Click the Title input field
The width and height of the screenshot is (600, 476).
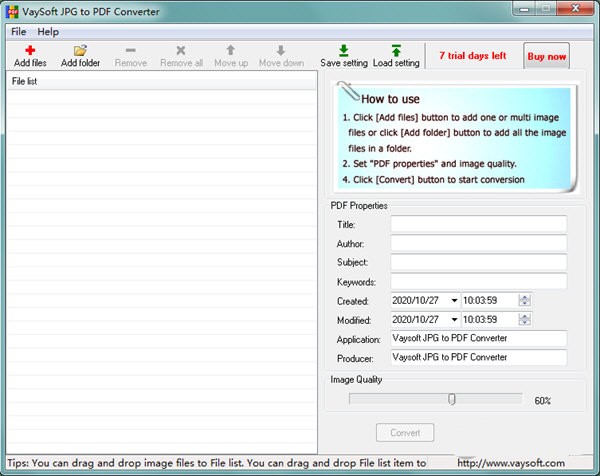click(x=478, y=224)
